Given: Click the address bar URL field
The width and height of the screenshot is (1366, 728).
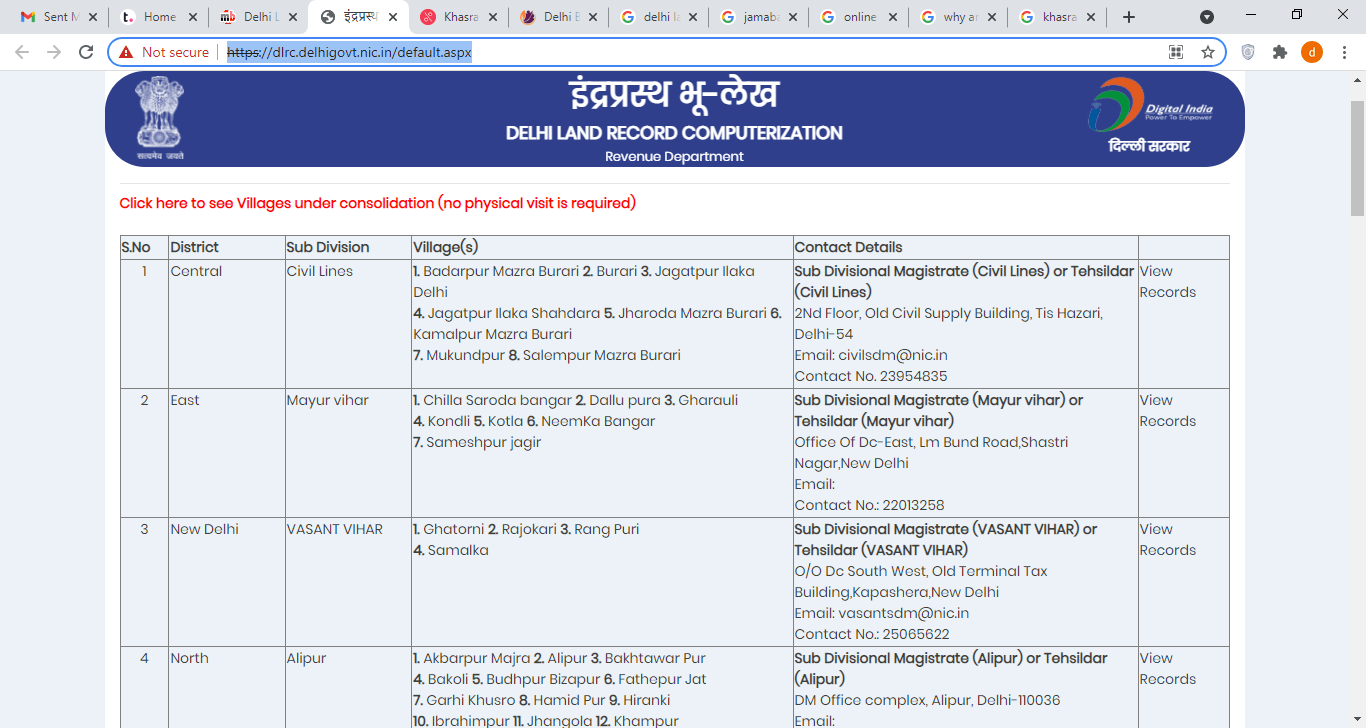Looking at the screenshot, I should (x=700, y=52).
